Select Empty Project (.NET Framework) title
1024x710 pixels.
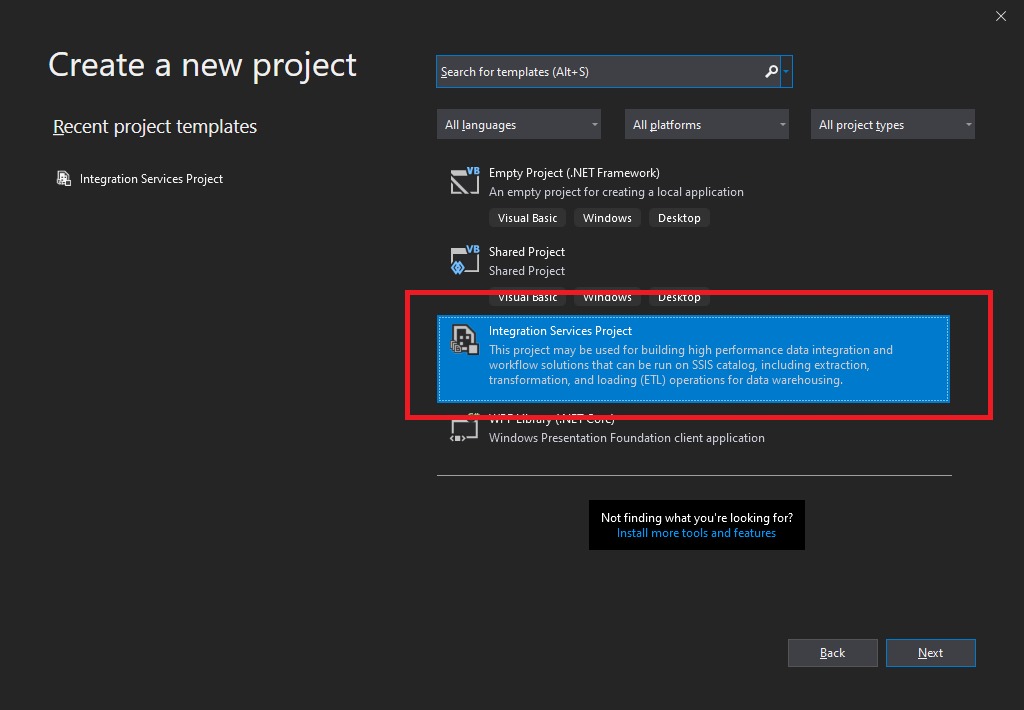tap(574, 173)
